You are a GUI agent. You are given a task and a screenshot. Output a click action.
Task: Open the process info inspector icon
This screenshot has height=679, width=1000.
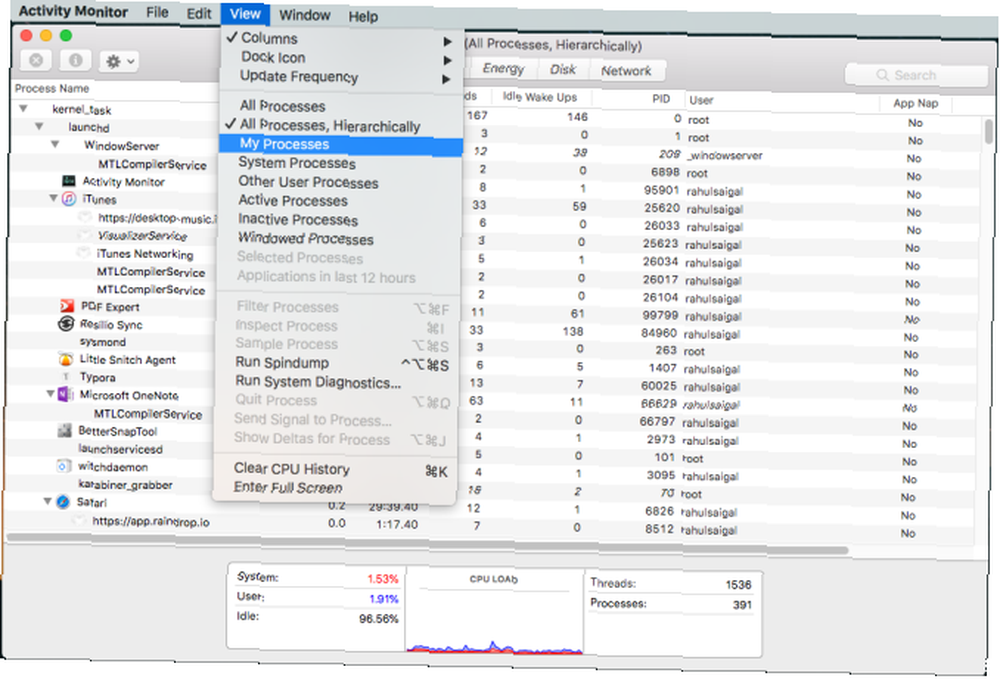75,61
